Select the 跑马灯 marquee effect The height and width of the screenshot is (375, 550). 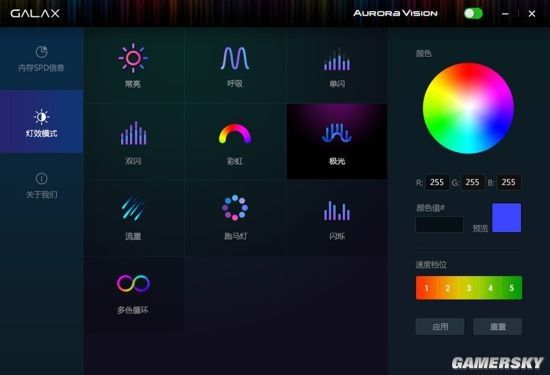pos(235,218)
